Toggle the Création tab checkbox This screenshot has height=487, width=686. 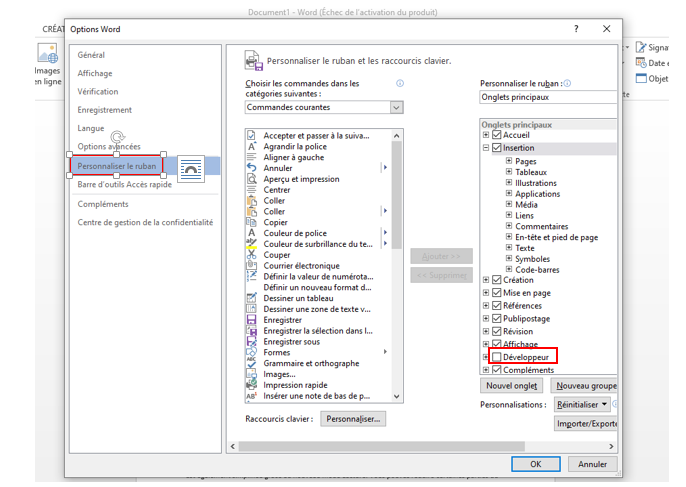pos(497,280)
